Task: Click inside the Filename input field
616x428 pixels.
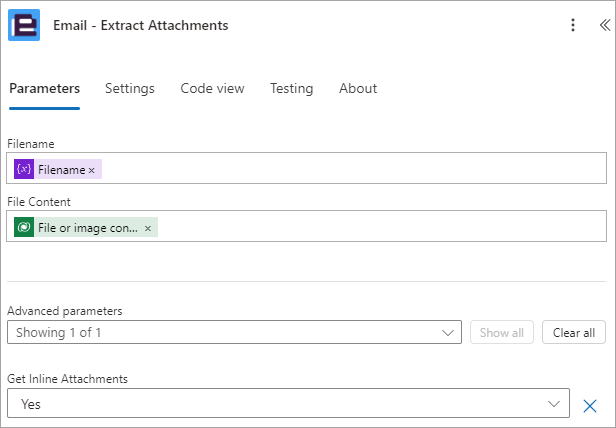Action: click(x=306, y=168)
